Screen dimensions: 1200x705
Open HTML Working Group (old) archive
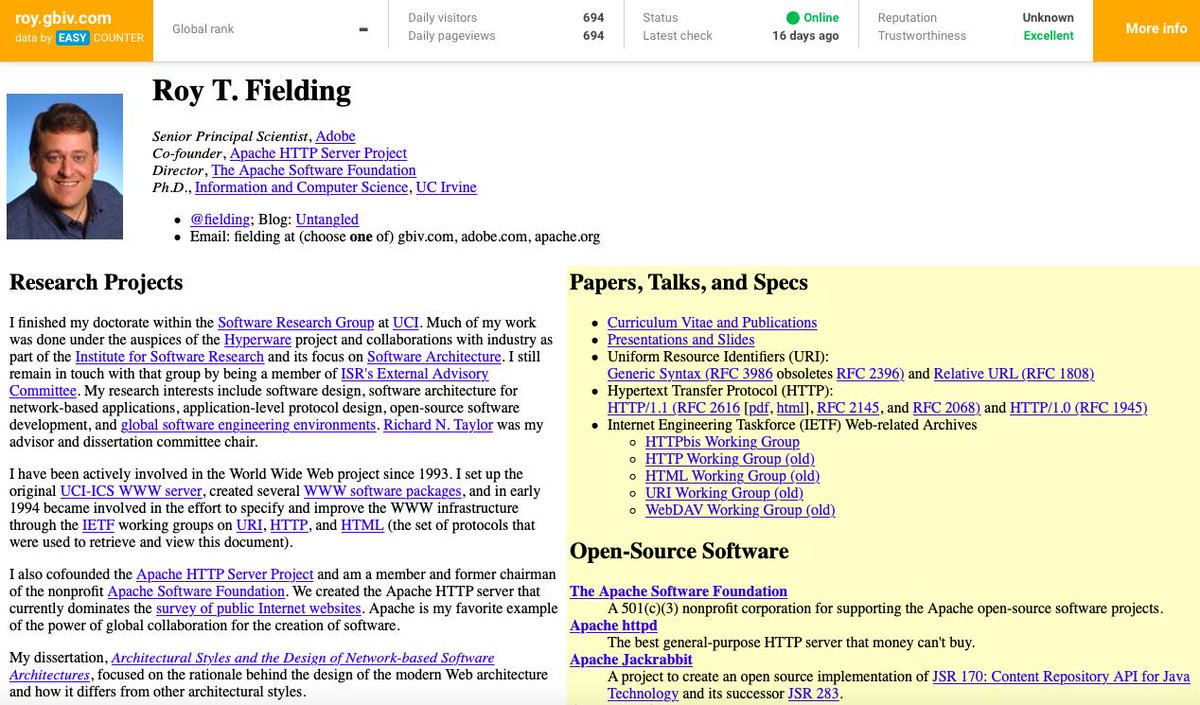pyautogui.click(x=732, y=476)
